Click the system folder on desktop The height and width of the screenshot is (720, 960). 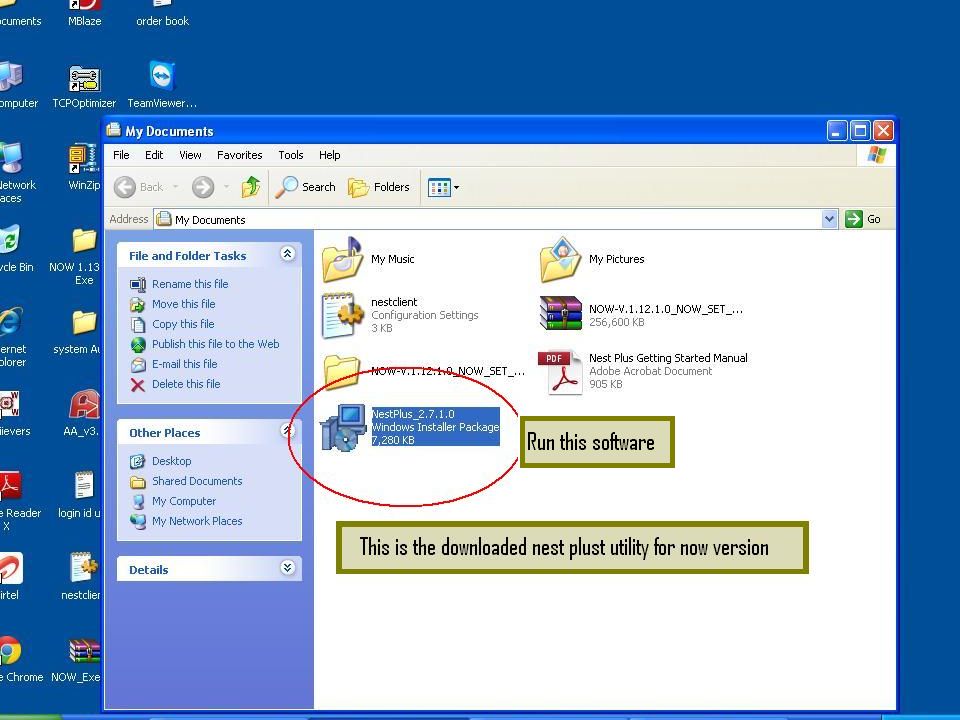pyautogui.click(x=78, y=332)
